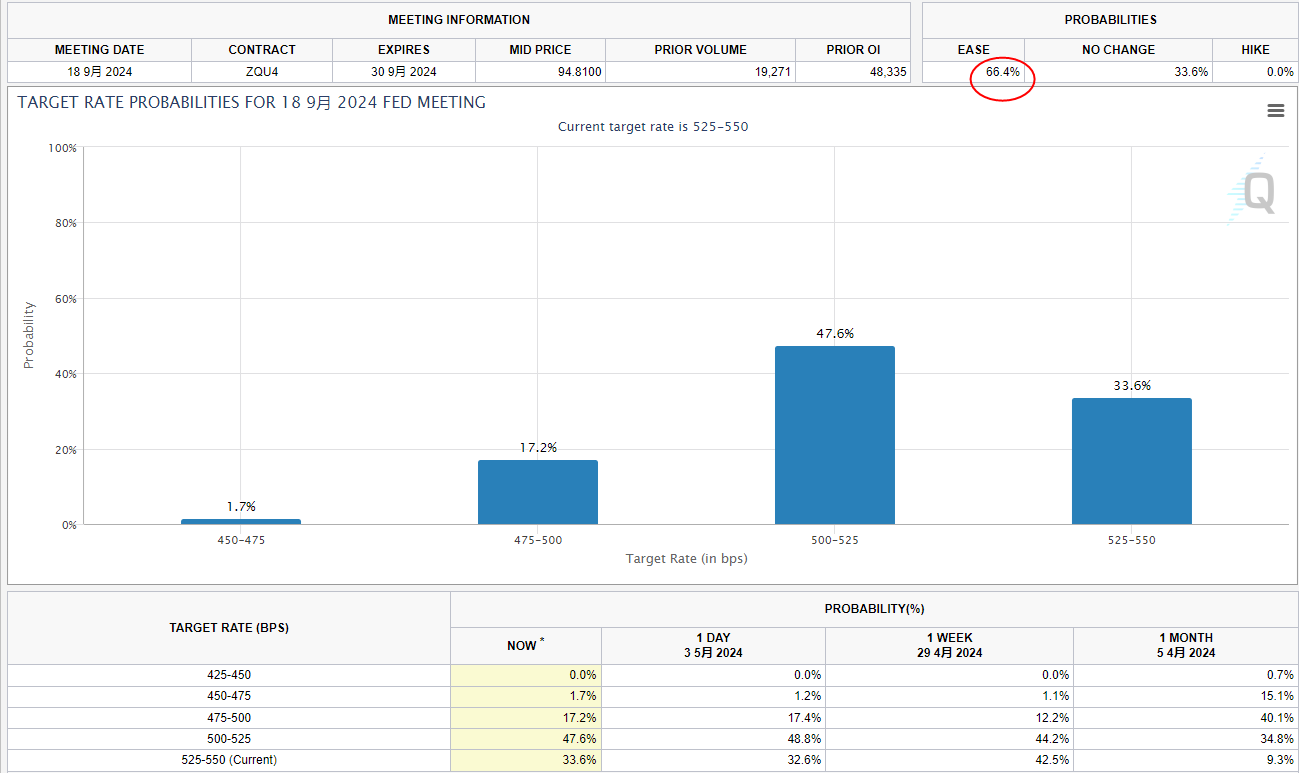Click the 475-500 bar showing 17.2%
The width and height of the screenshot is (1299, 773).
(537, 492)
